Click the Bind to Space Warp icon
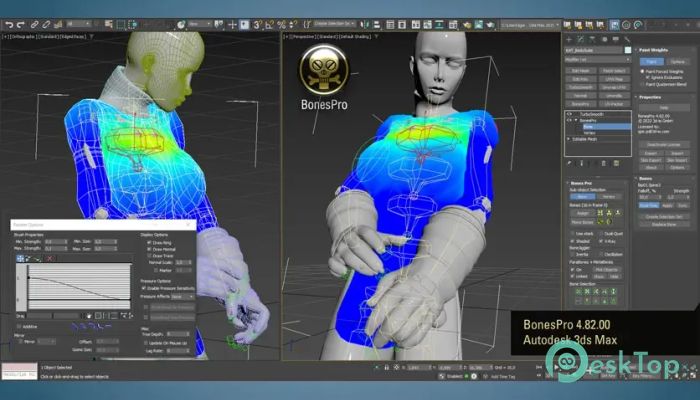This screenshot has height=400, width=700. click(57, 25)
